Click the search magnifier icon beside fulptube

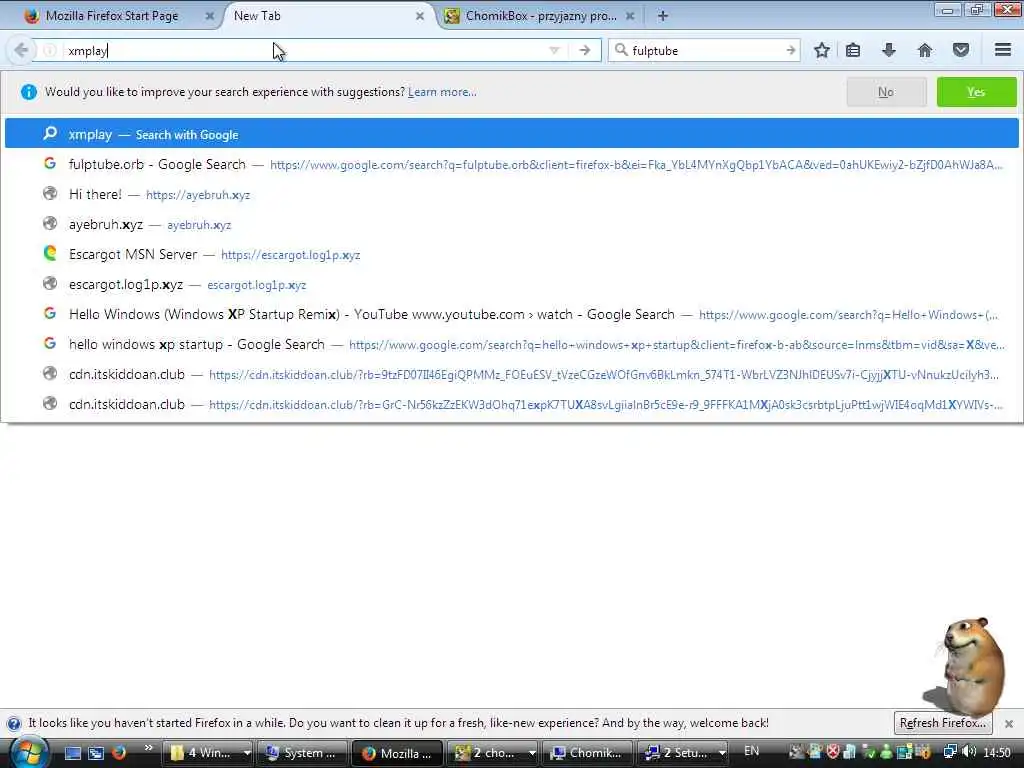[621, 50]
